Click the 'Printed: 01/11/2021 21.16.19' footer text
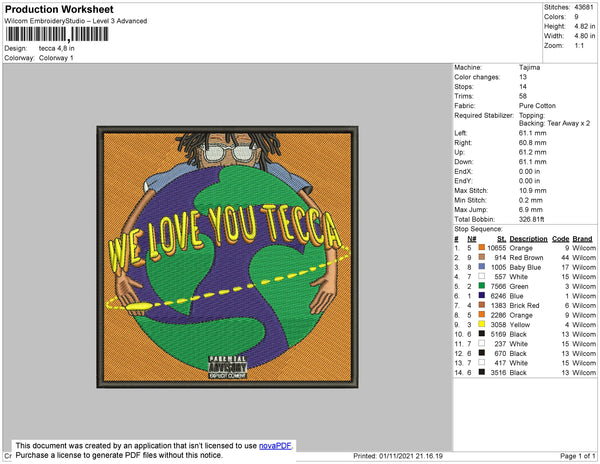Image resolution: width=600 pixels, height=464 pixels. coord(398,456)
